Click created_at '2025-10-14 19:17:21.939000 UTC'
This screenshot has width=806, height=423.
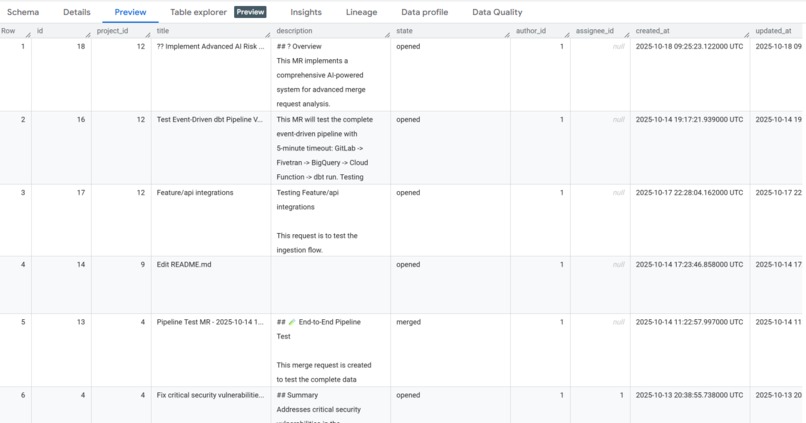click(x=689, y=119)
